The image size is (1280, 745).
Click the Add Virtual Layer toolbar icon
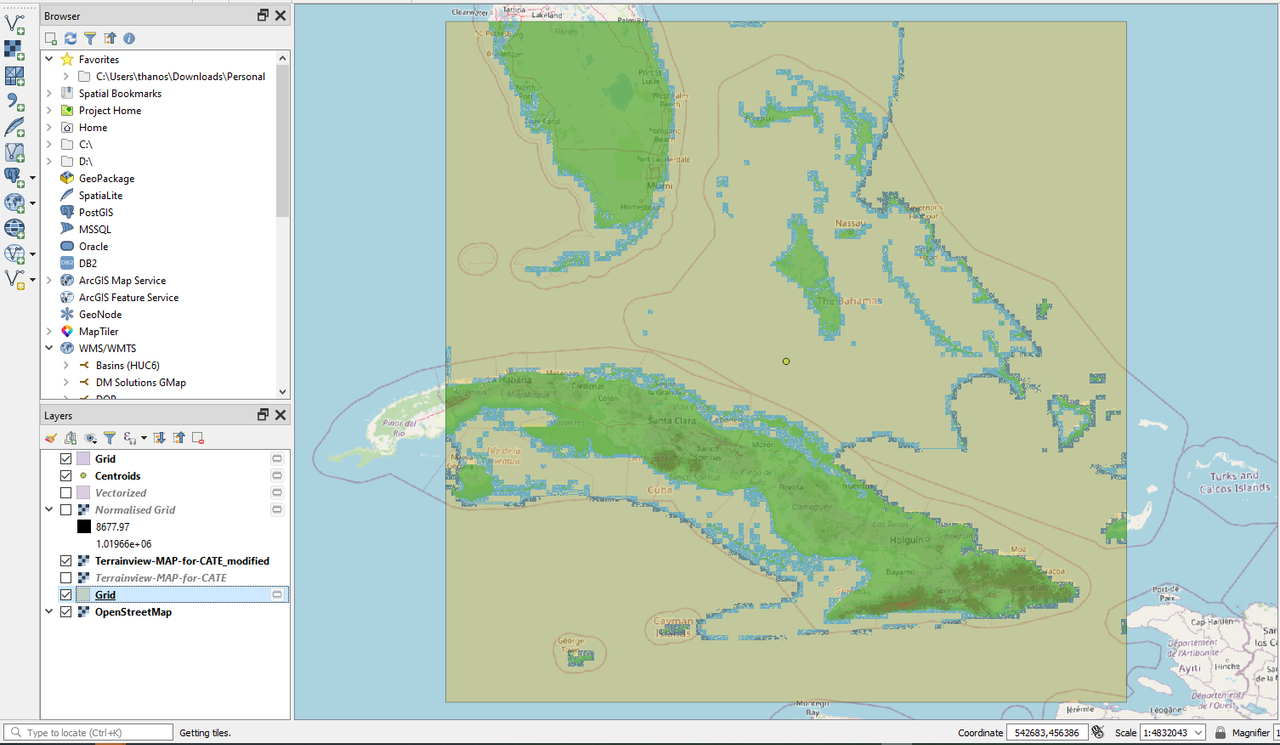pos(14,152)
